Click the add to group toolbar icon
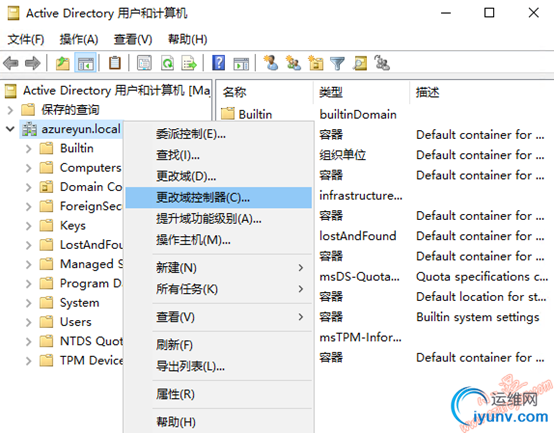 pyautogui.click(x=382, y=63)
